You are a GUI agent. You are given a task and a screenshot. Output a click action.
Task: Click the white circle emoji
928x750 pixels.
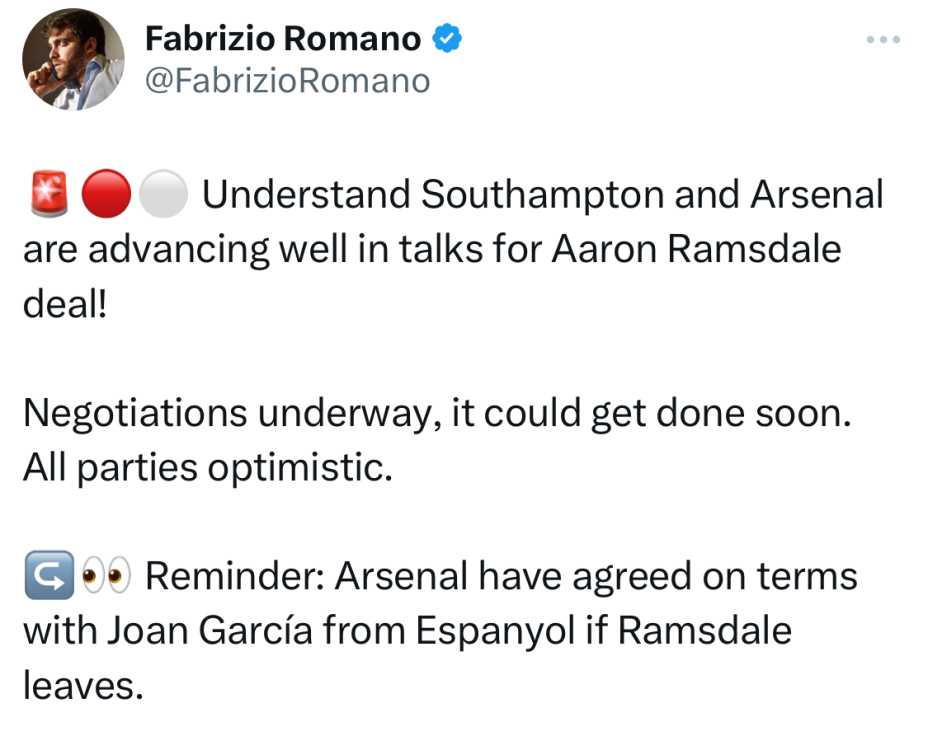click(162, 194)
